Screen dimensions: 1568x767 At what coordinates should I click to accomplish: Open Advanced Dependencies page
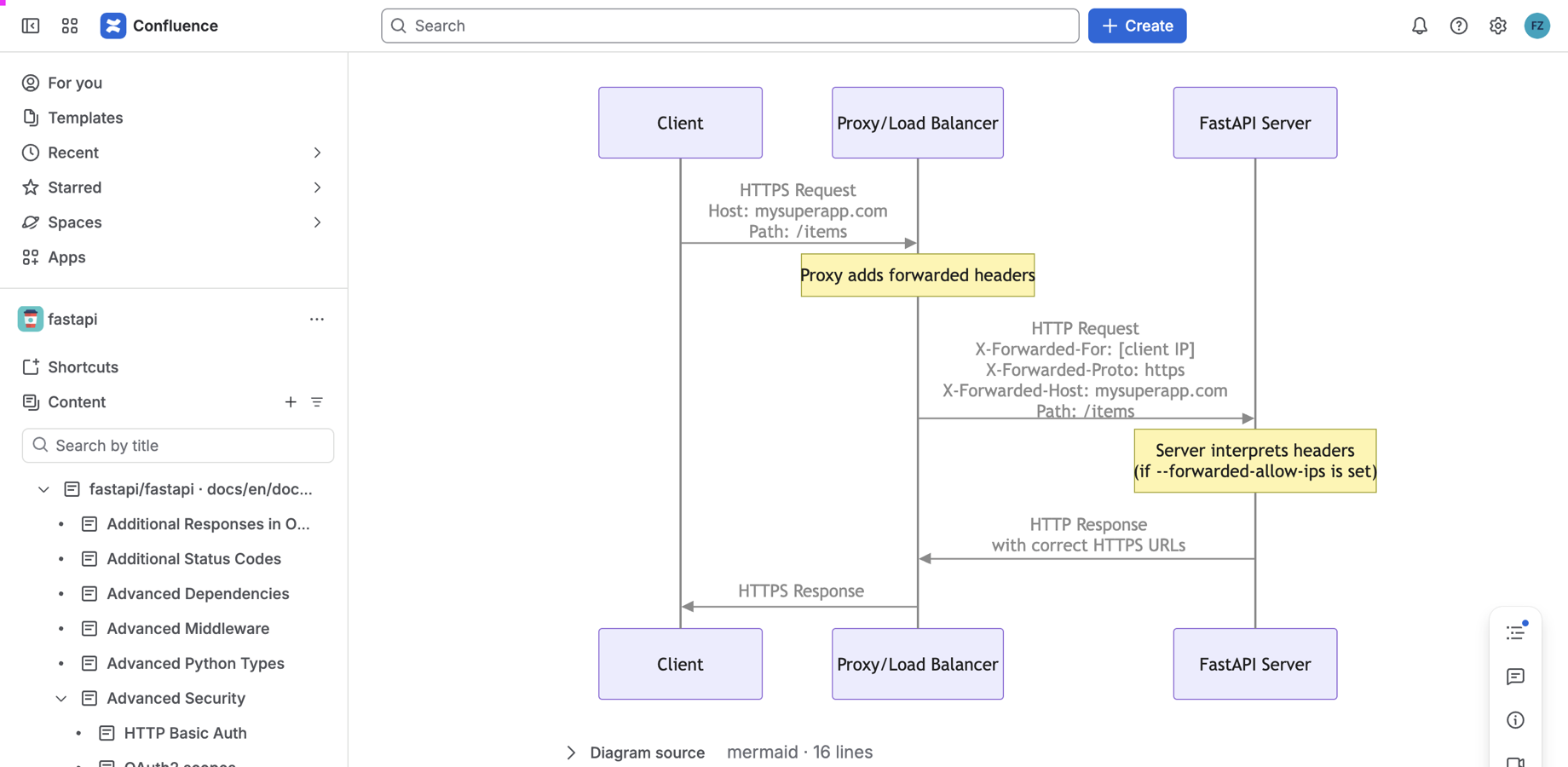(x=198, y=594)
